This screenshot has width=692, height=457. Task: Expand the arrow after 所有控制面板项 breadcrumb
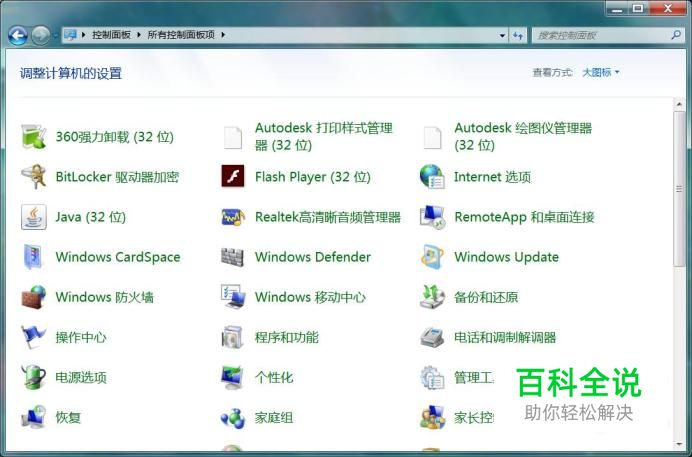point(223,35)
